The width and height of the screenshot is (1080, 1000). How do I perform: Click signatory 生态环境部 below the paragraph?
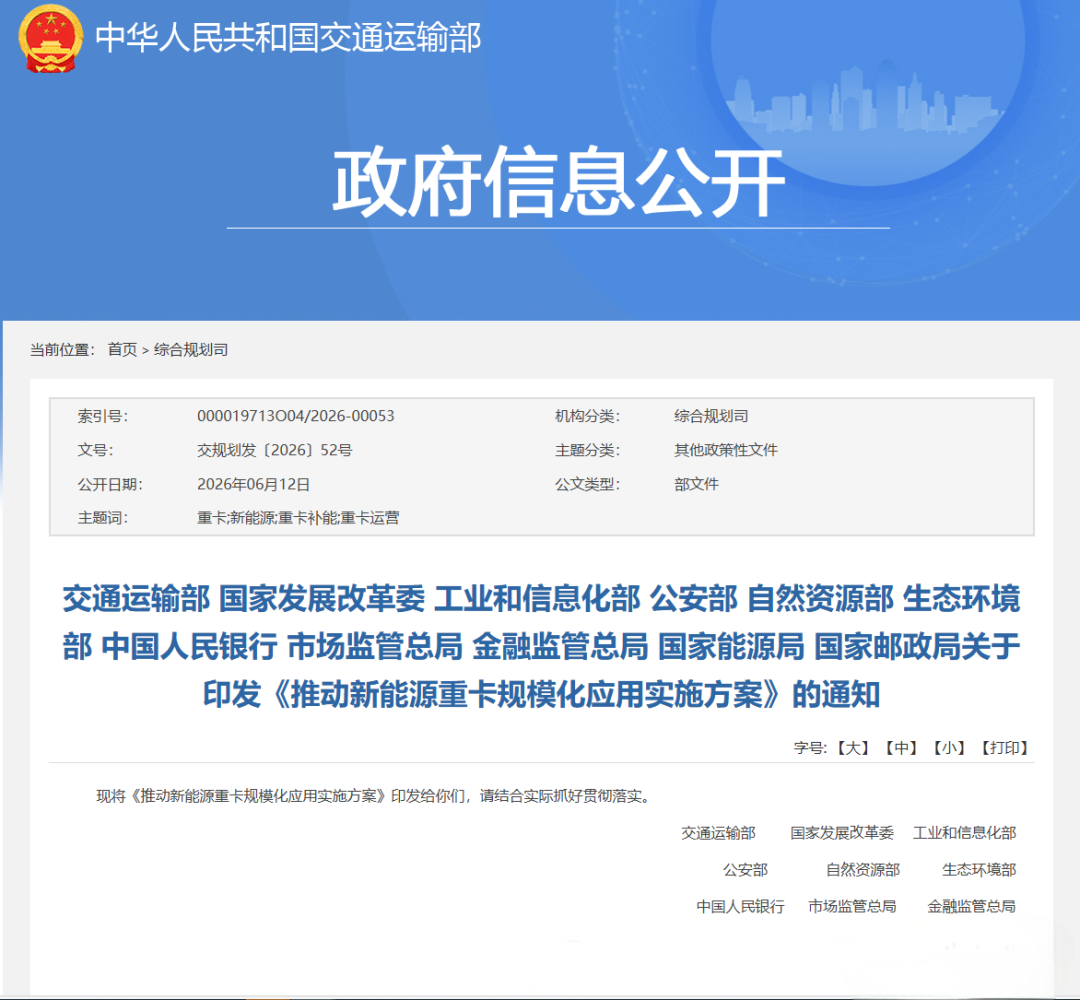coord(979,870)
